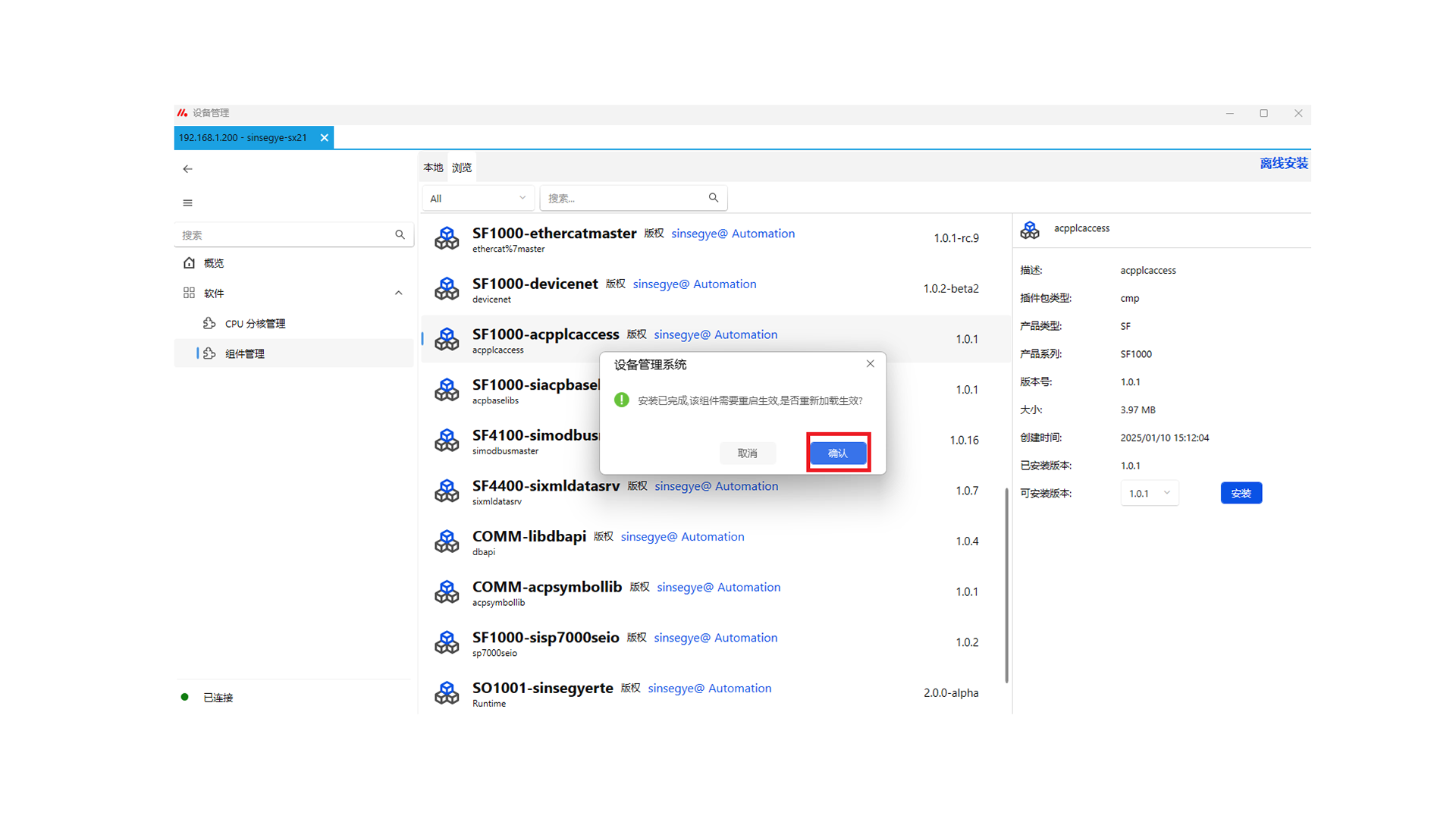Screen dimensions: 1456x819
Task: Click the 取消 button in dialog
Action: point(747,453)
